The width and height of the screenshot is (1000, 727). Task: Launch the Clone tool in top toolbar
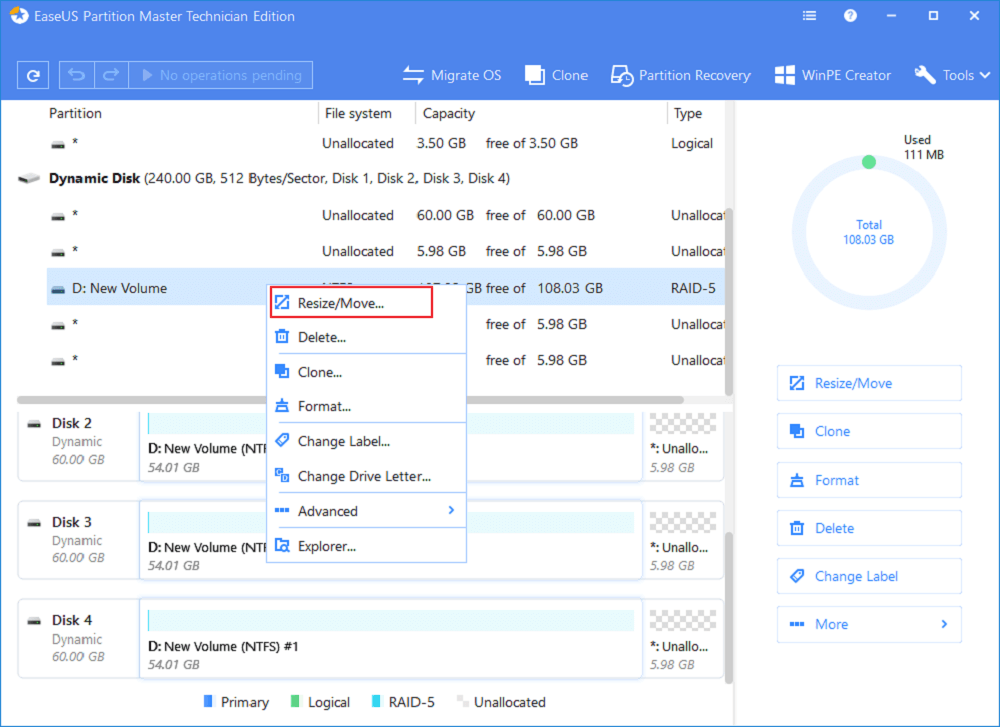[557, 75]
